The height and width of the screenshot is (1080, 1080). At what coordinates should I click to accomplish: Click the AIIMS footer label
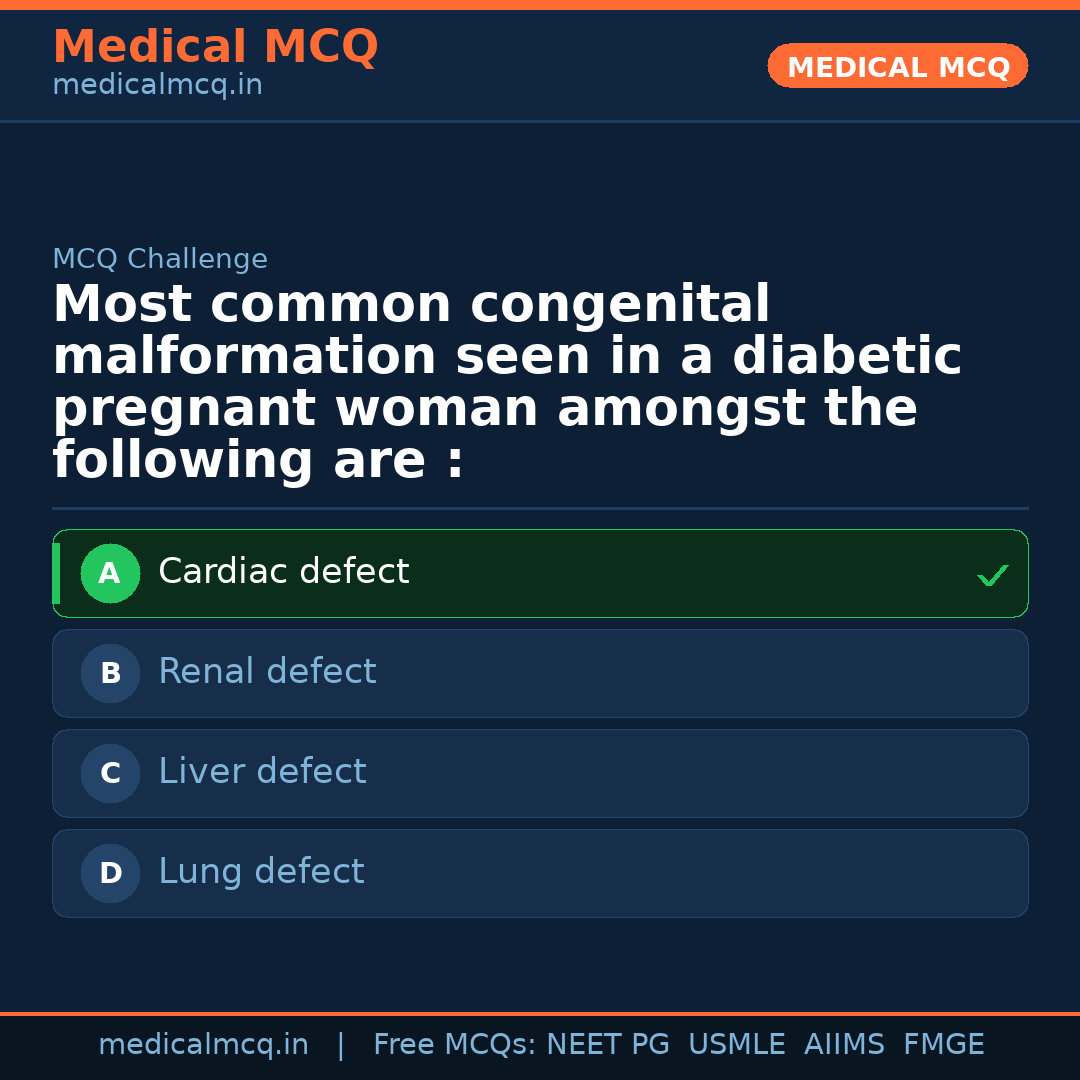pyautogui.click(x=844, y=1045)
